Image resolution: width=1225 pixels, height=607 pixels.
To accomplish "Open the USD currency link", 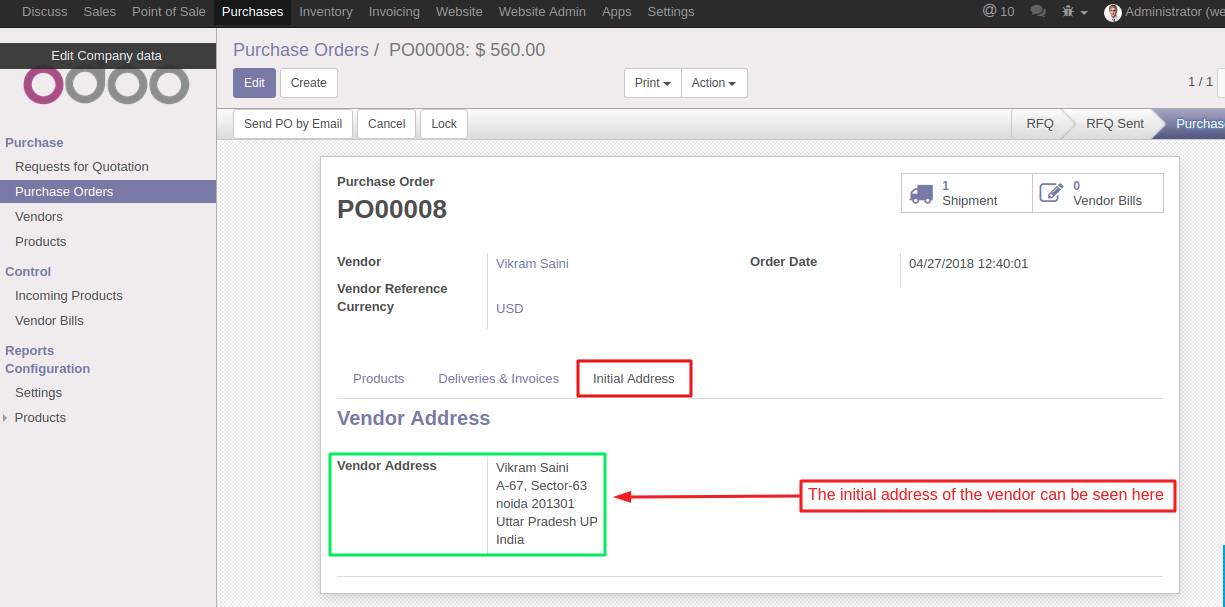I will (510, 309).
